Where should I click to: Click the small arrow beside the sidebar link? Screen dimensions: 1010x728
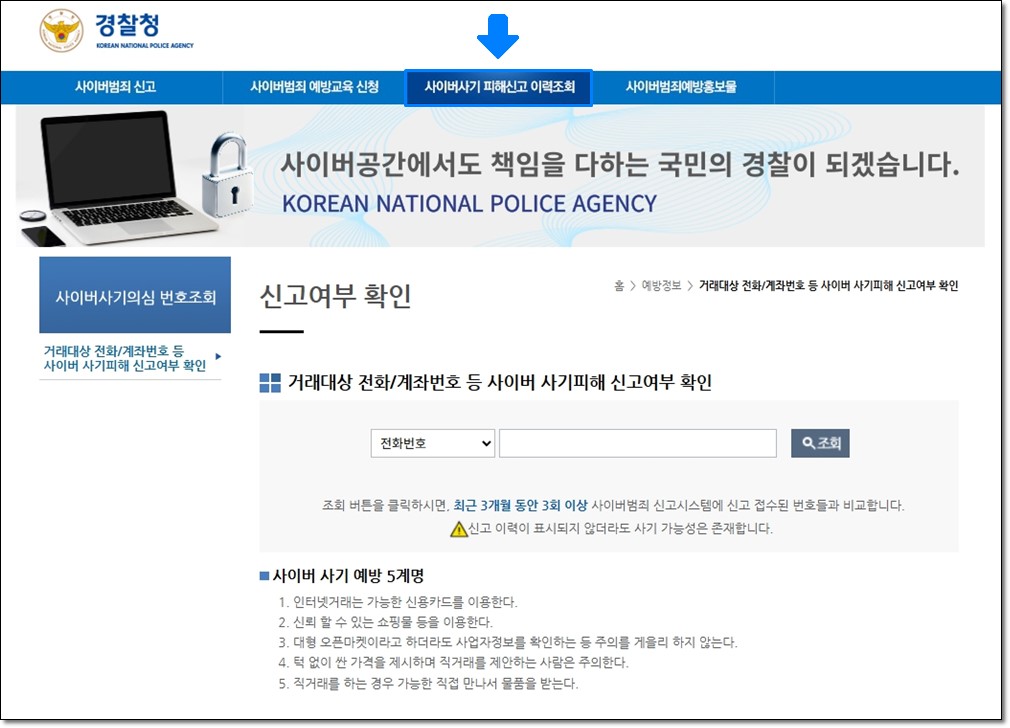[x=218, y=356]
